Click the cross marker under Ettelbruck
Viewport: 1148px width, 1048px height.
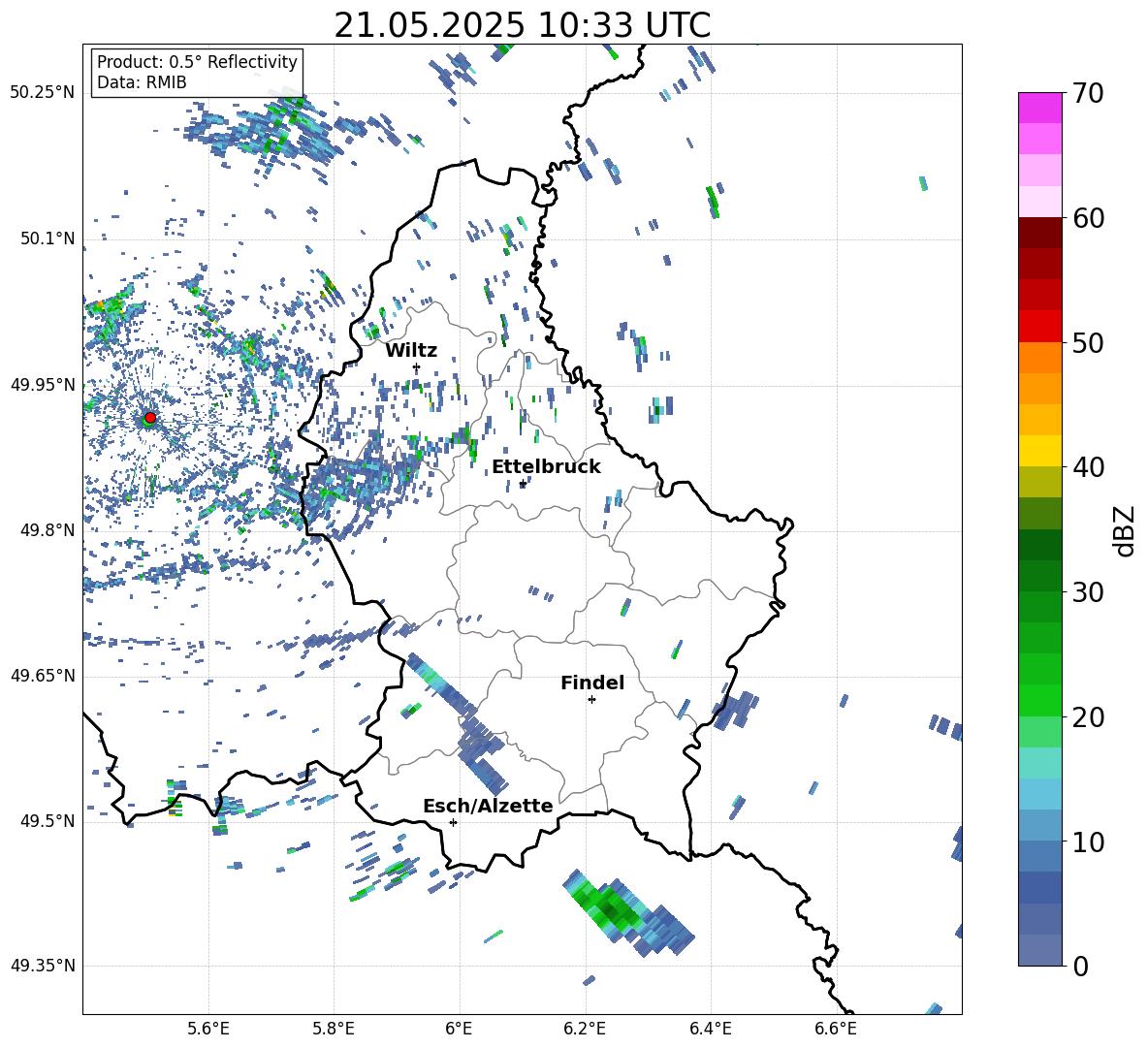(523, 484)
